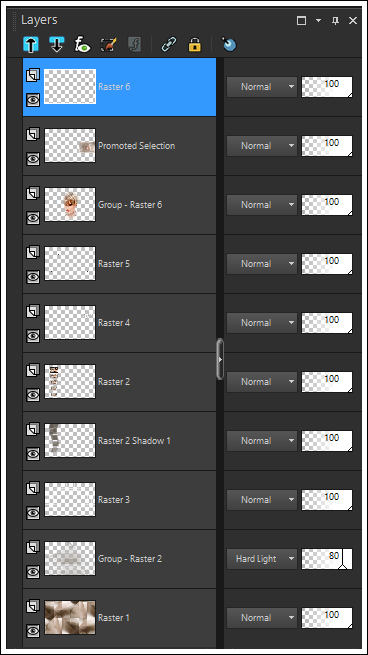This screenshot has height=655, width=368.
Task: Click the link layers chain icon
Action: 169,44
